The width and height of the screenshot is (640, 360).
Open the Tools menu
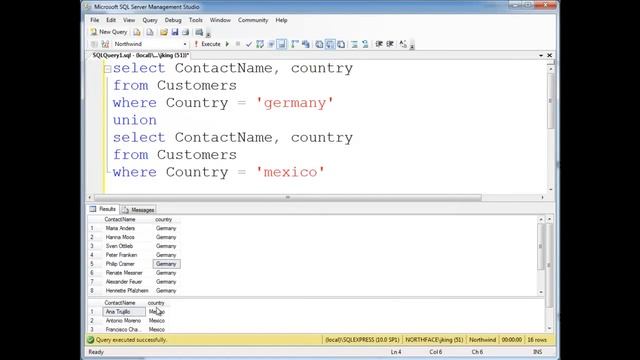(x=196, y=20)
